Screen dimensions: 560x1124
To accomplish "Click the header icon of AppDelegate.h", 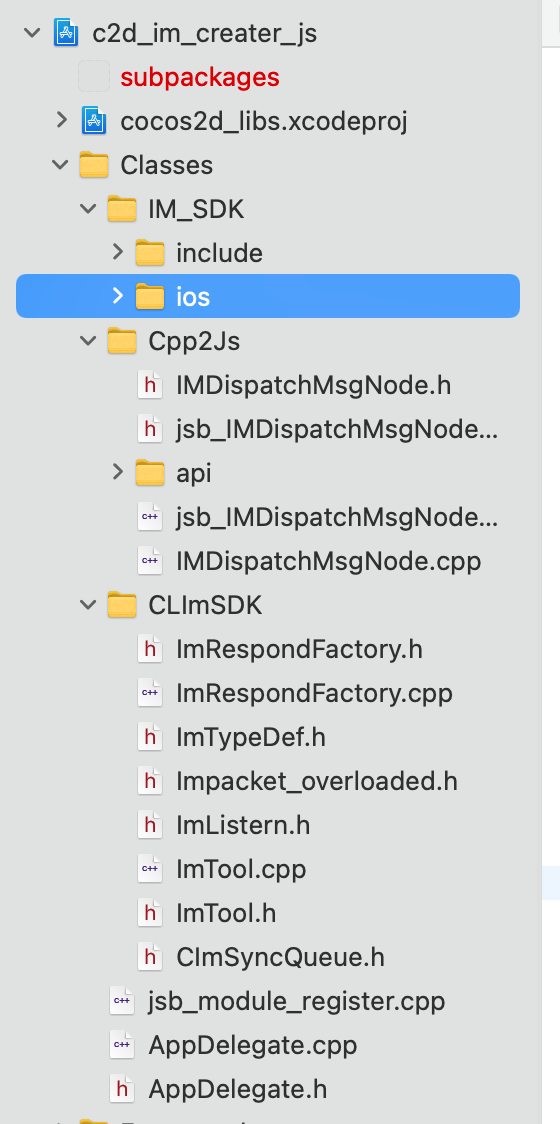I will [122, 1089].
